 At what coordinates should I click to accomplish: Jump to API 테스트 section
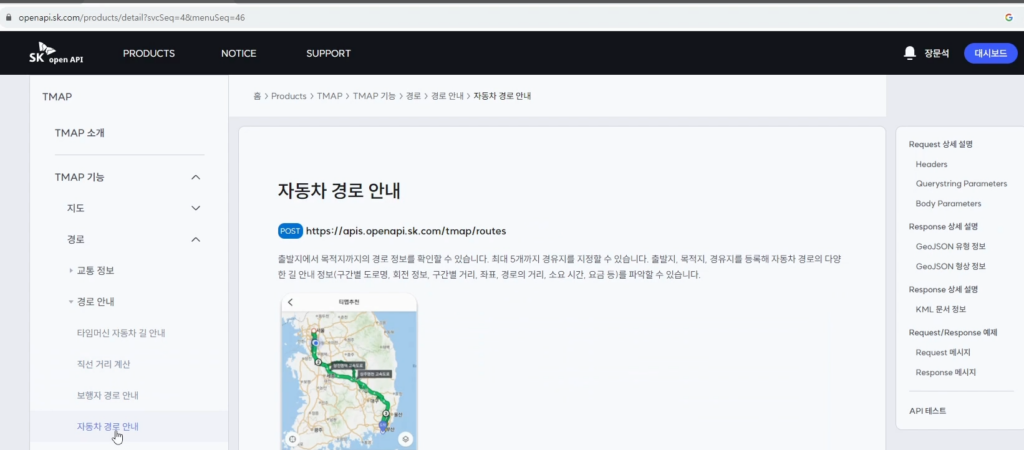click(x=927, y=411)
